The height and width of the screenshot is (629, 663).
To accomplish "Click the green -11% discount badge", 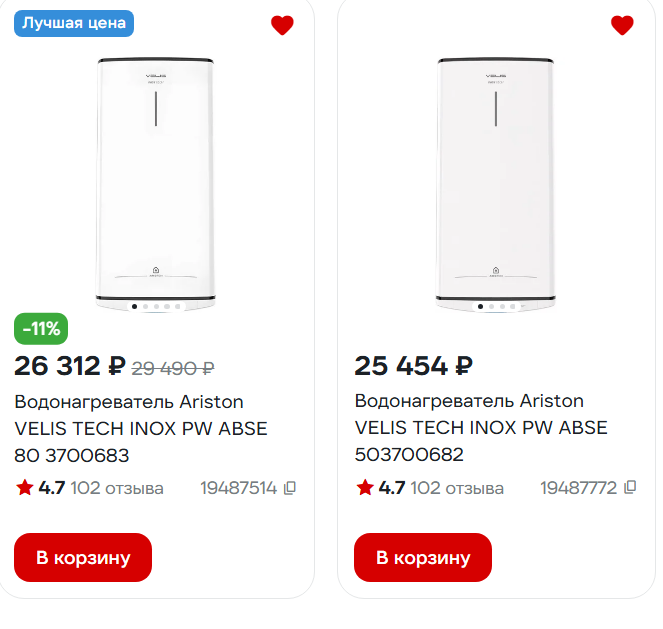I will tap(41, 328).
